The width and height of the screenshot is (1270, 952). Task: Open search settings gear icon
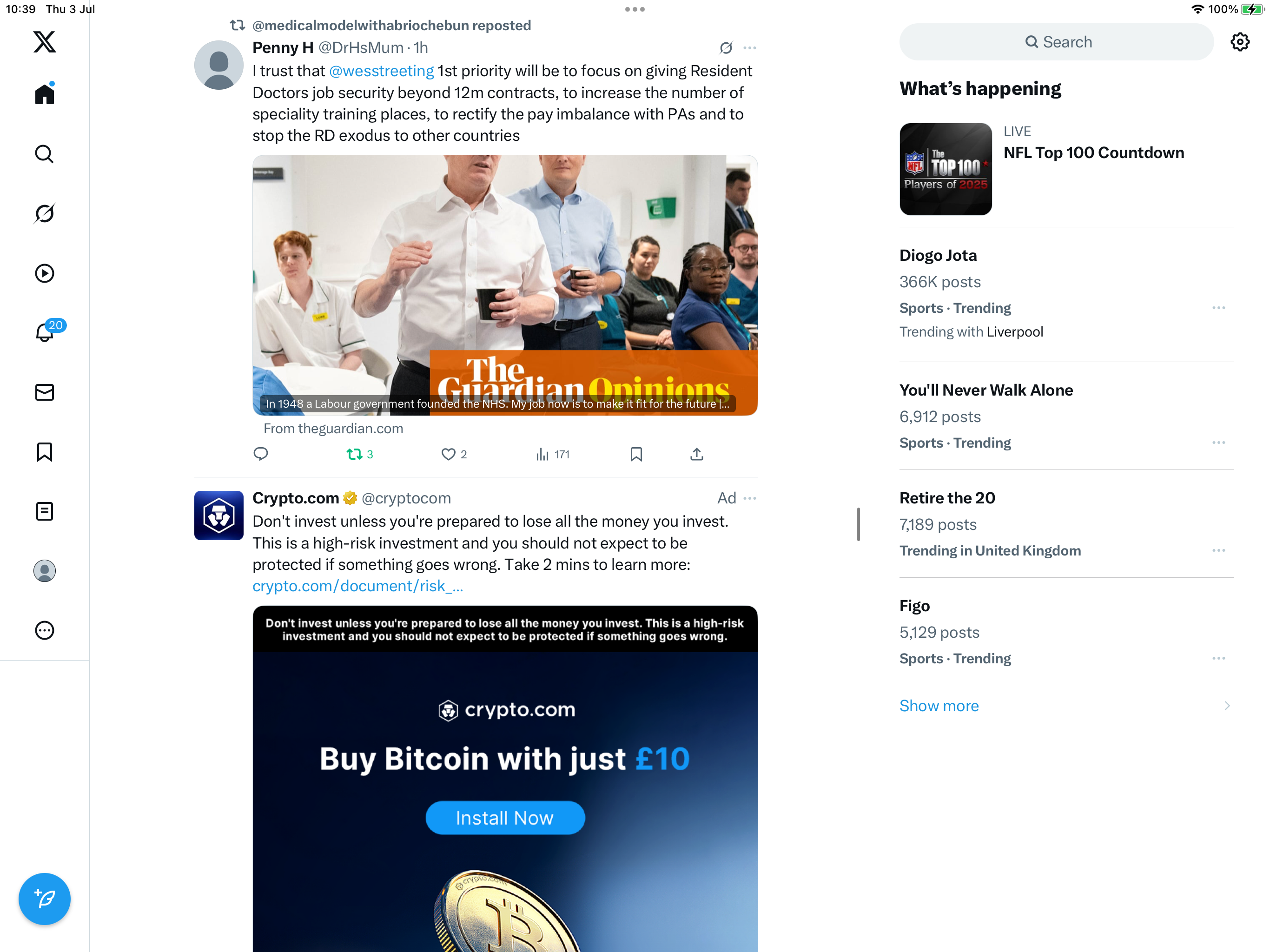[1240, 42]
